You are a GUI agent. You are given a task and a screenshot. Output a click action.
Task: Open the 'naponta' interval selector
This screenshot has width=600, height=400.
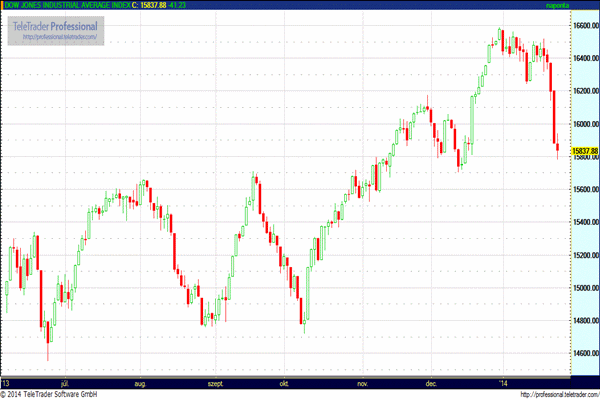click(x=557, y=5)
